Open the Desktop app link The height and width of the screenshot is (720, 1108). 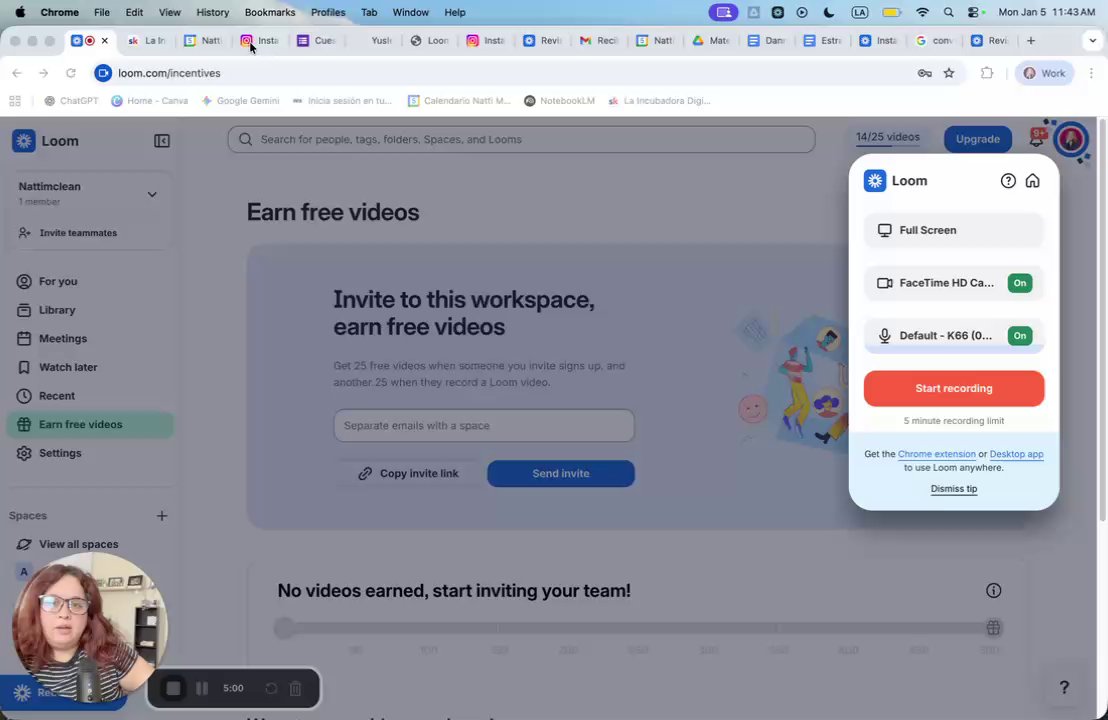point(1016,454)
